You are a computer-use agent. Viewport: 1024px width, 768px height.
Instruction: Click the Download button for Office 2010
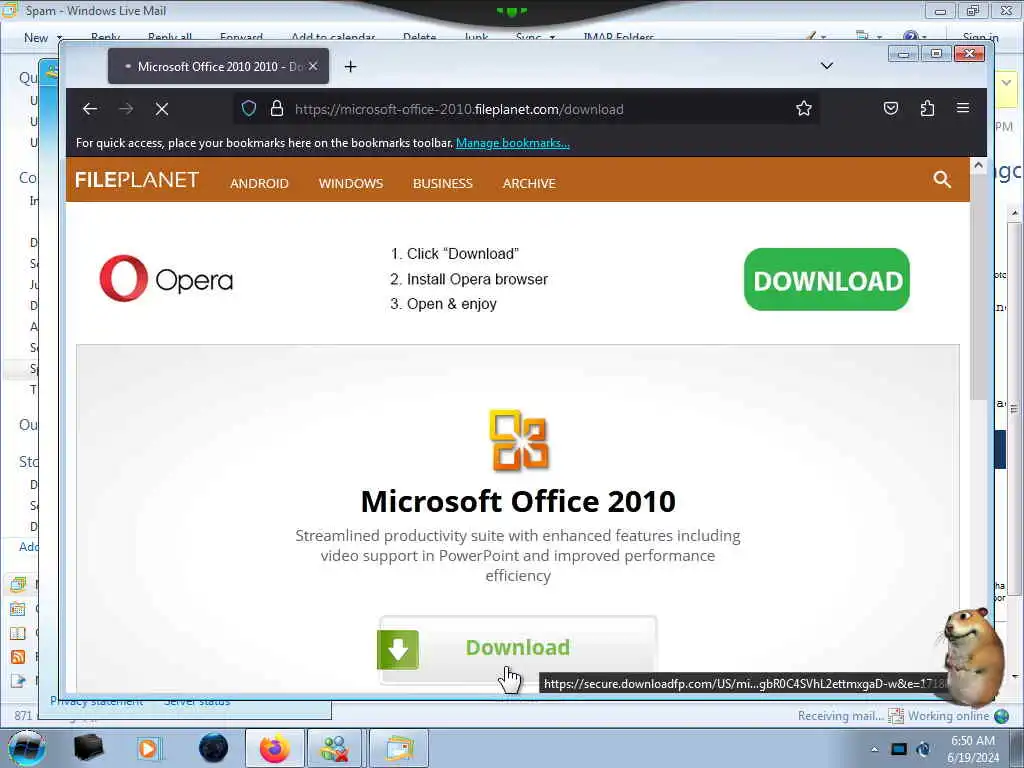(518, 649)
